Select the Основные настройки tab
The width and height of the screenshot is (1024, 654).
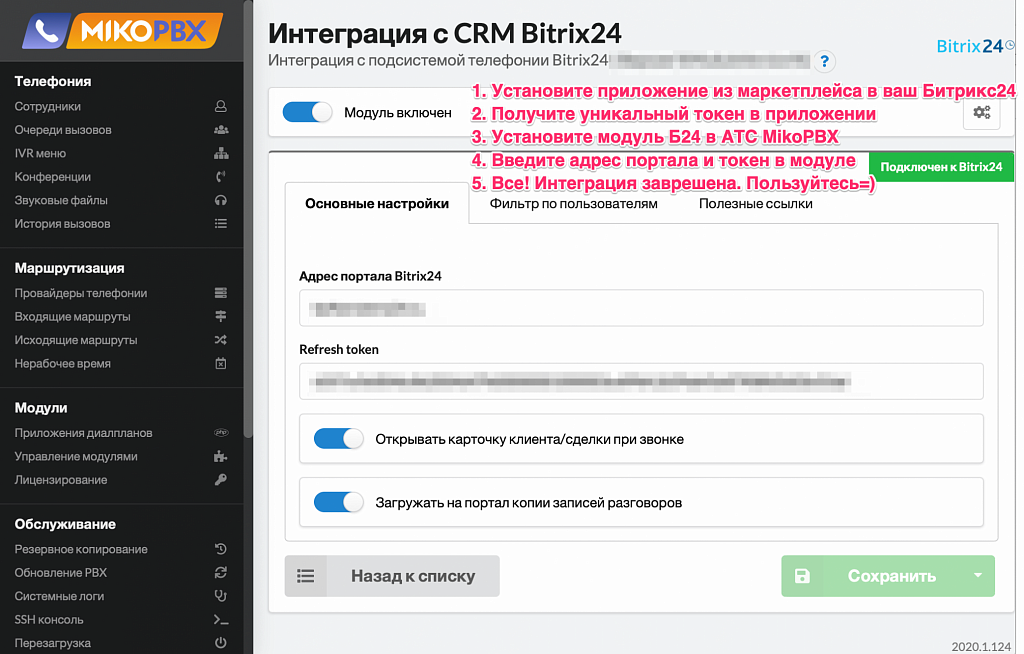[377, 203]
